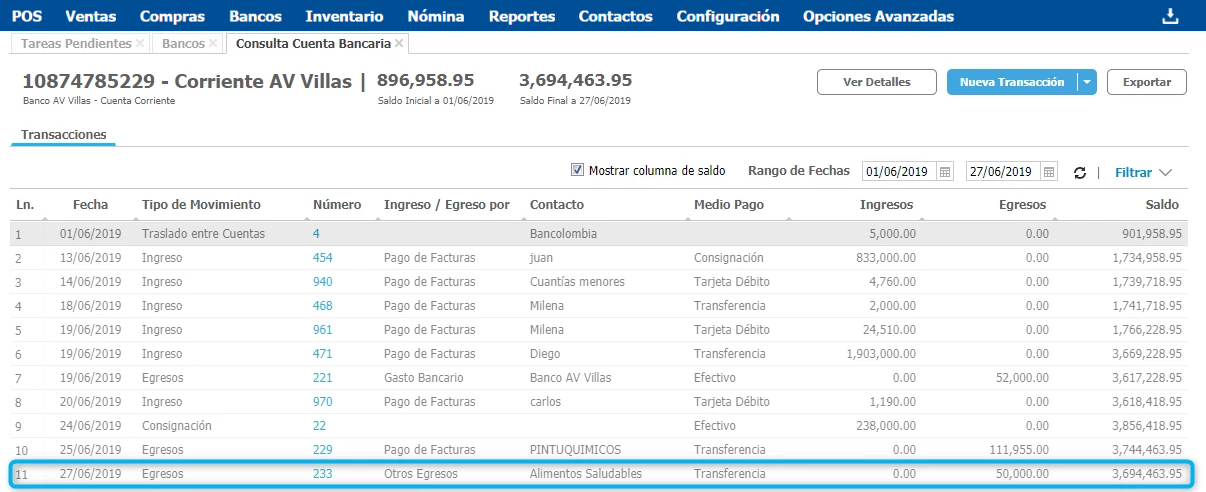This screenshot has height=492, width=1206.
Task: Close the Consulta Cuenta Bancaria tab
Action: (x=400, y=44)
